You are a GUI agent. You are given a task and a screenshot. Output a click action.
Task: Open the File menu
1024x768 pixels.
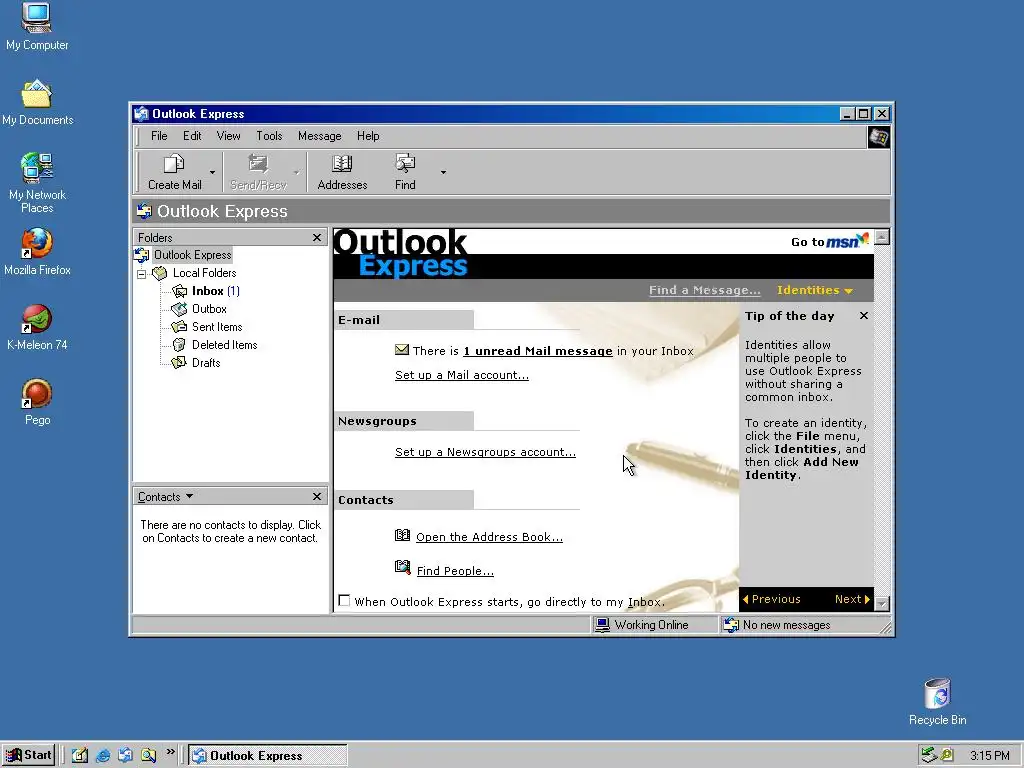coord(159,136)
